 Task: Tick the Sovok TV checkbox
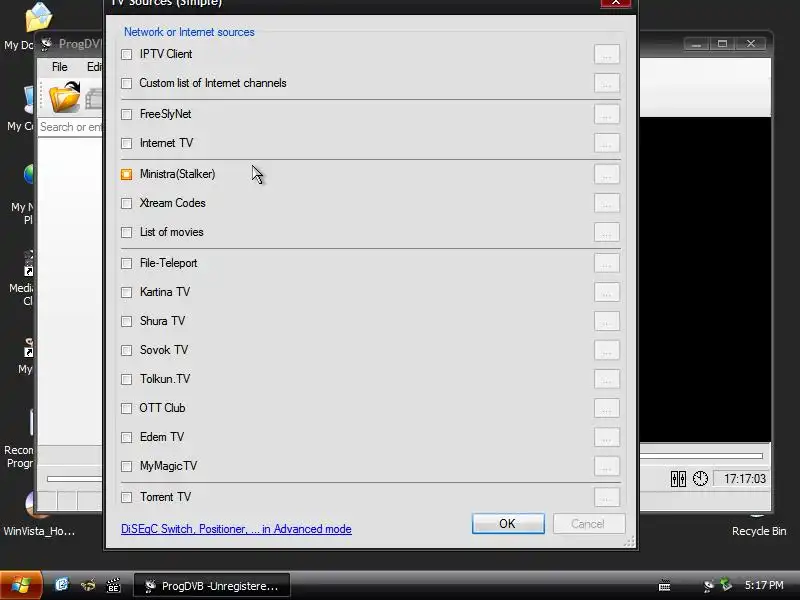click(x=127, y=351)
